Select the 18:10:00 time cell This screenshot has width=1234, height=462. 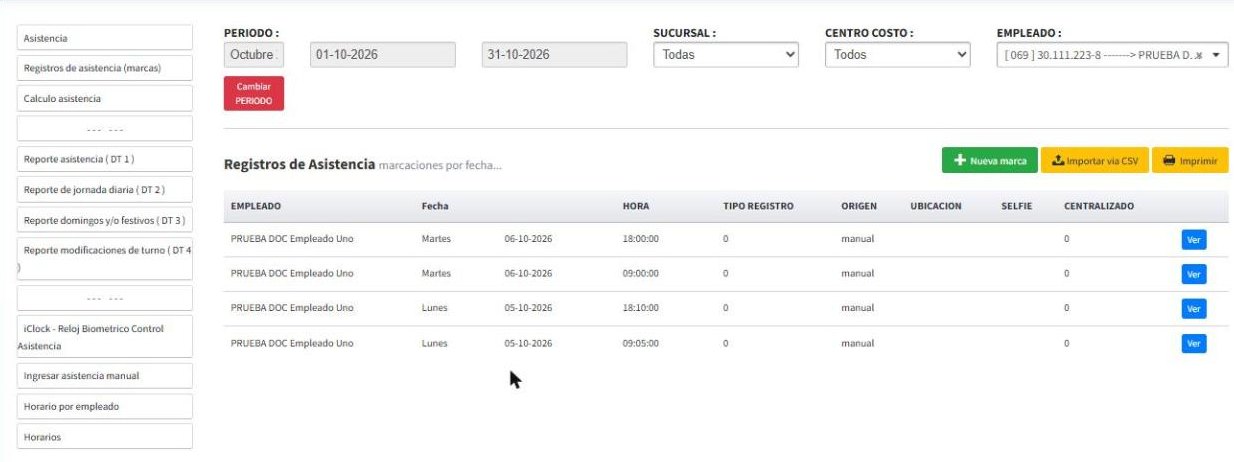[640, 308]
